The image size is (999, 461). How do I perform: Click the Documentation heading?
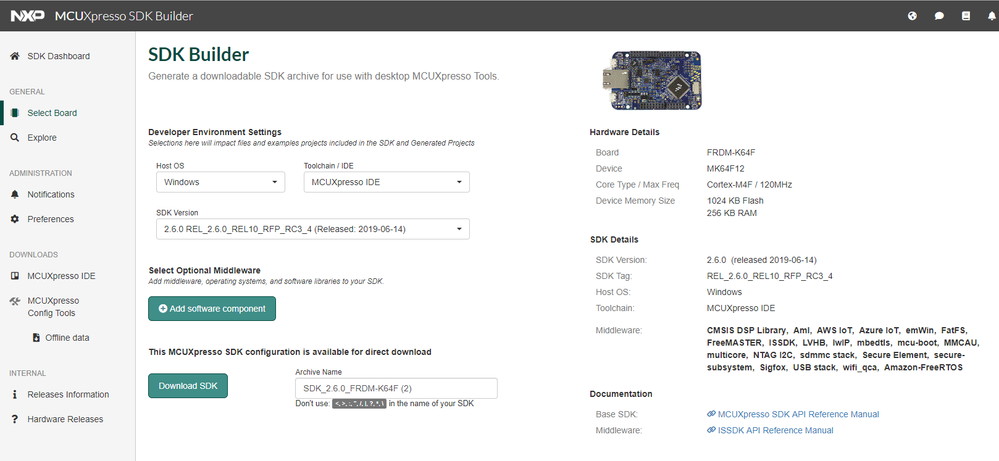[621, 394]
